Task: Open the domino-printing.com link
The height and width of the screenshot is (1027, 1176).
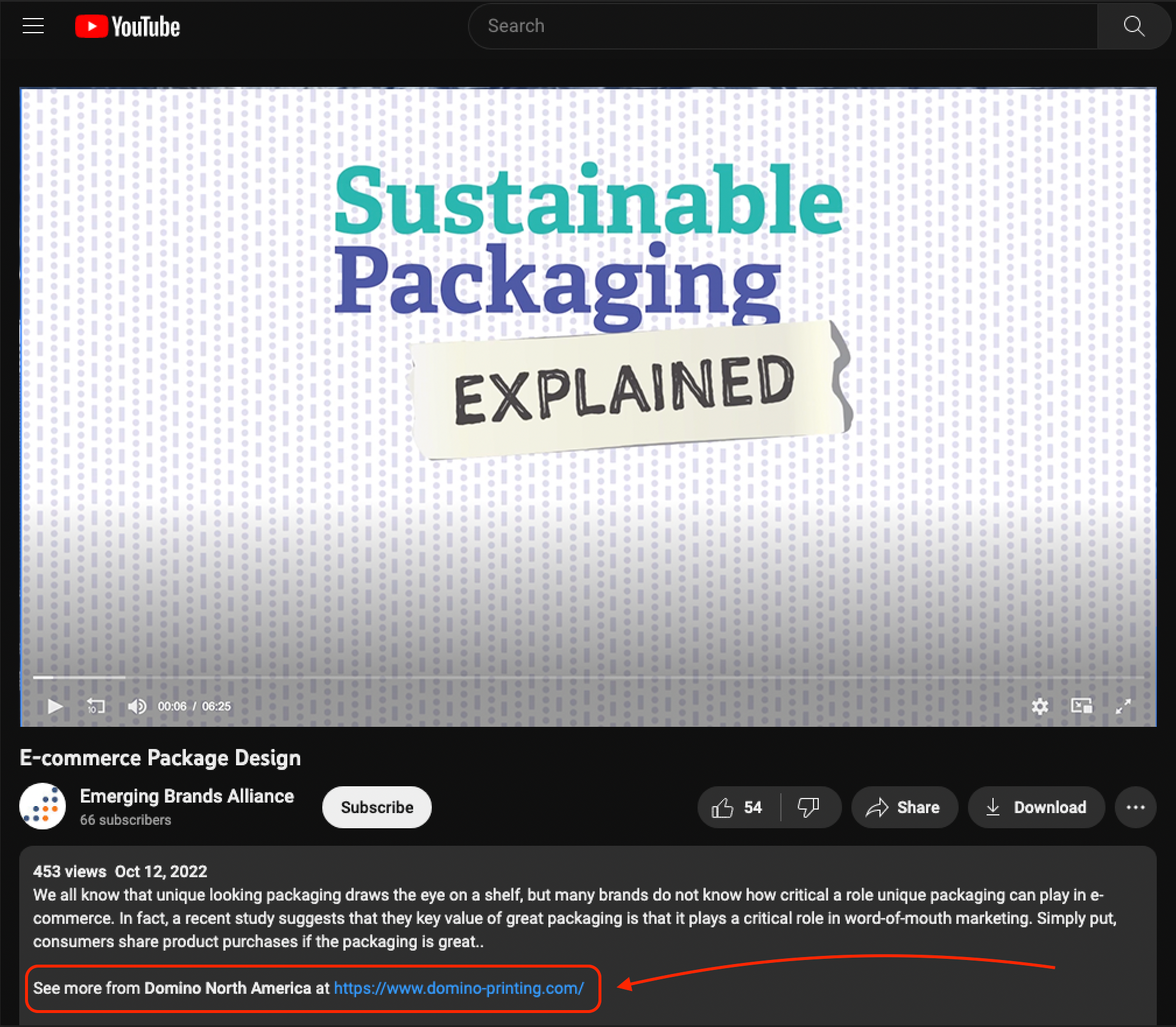Action: [459, 988]
